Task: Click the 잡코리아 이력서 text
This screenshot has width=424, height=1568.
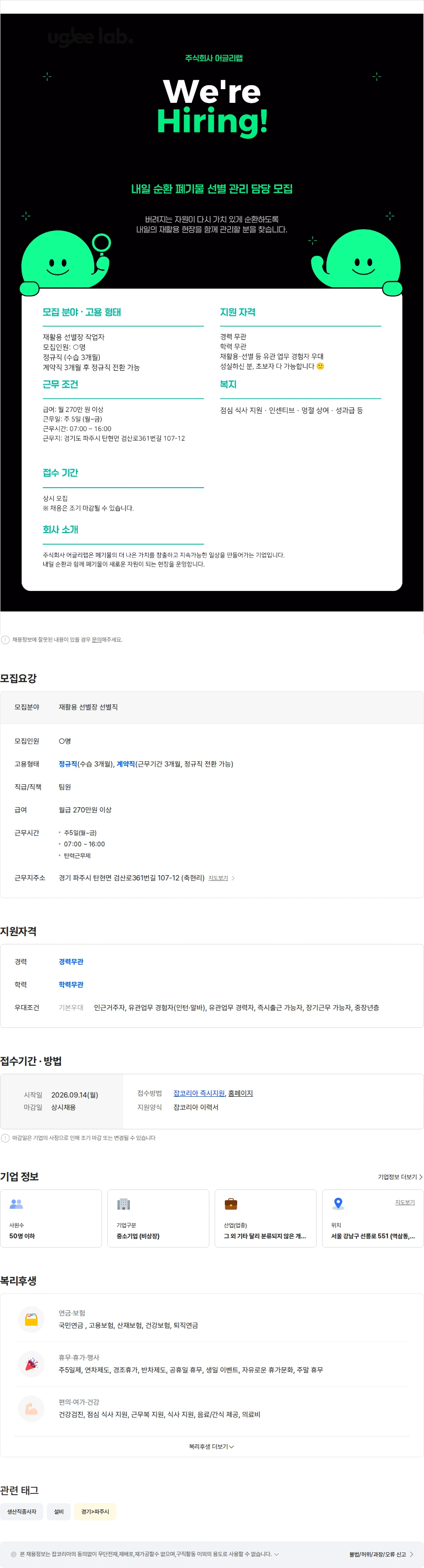Action: click(x=196, y=1107)
